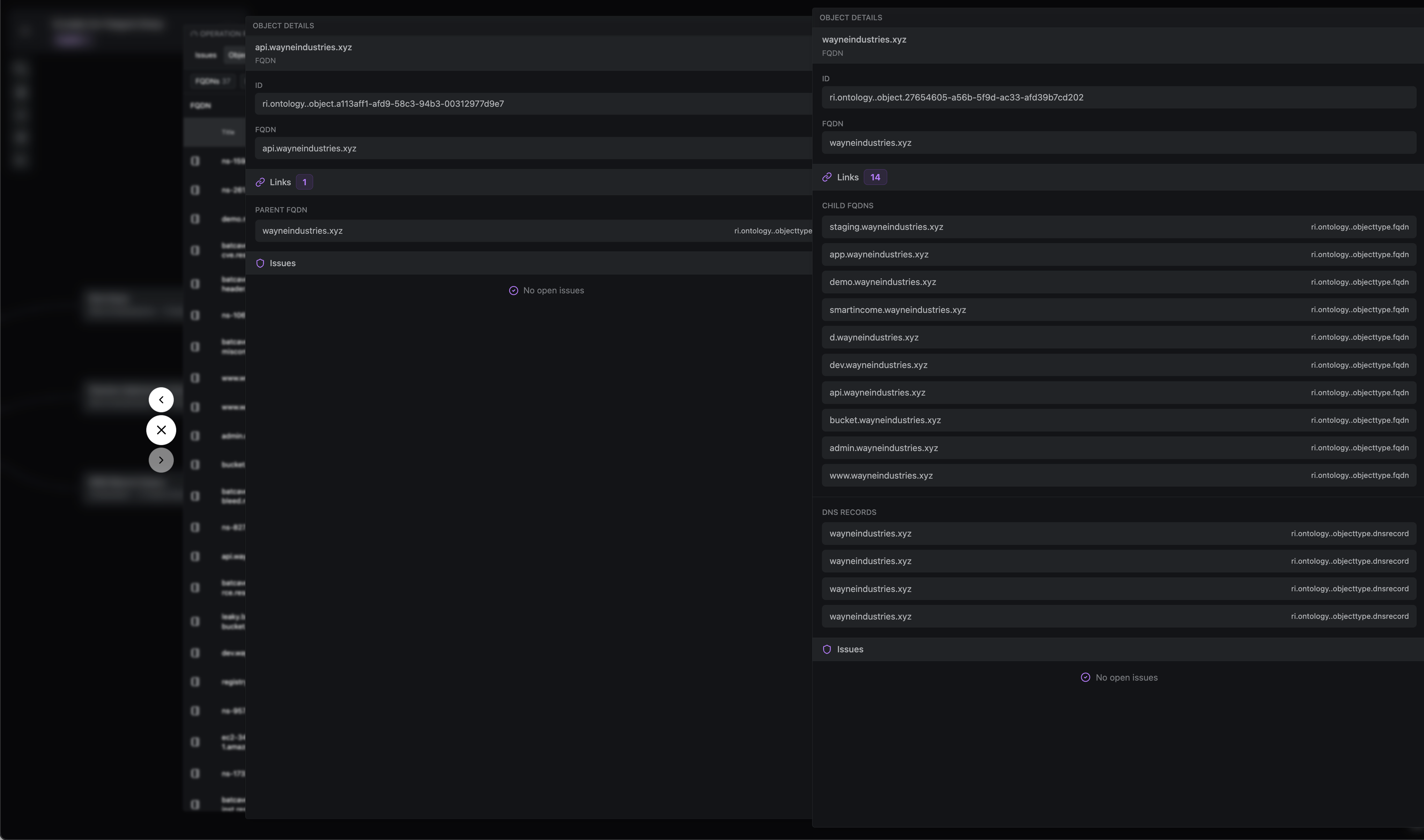Open smartincome.wayneindustries.xyz child FQDN

tap(897, 310)
